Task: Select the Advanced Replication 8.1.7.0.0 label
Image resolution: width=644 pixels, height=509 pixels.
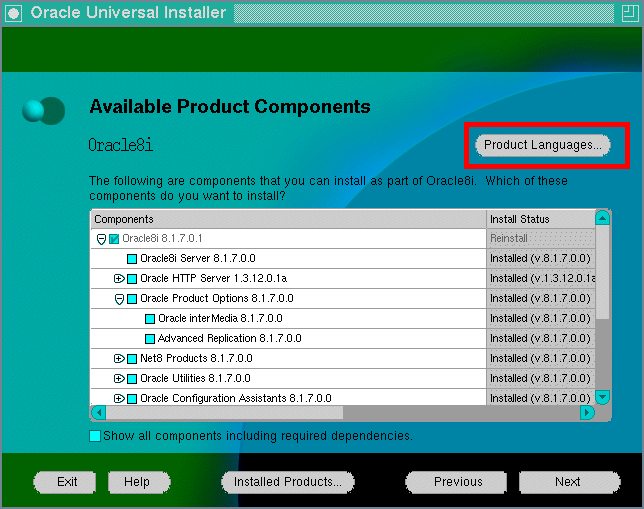Action: 230,339
